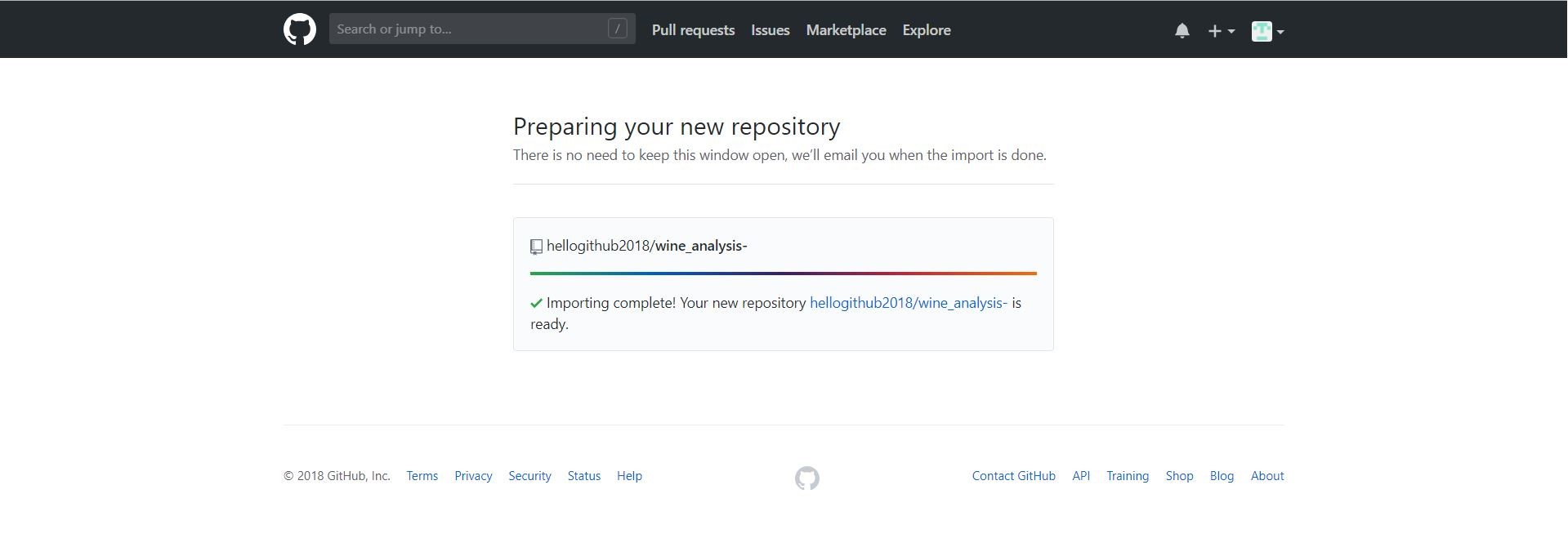The width and height of the screenshot is (1568, 534).
Task: Open the Explore navigation item
Action: tap(926, 30)
